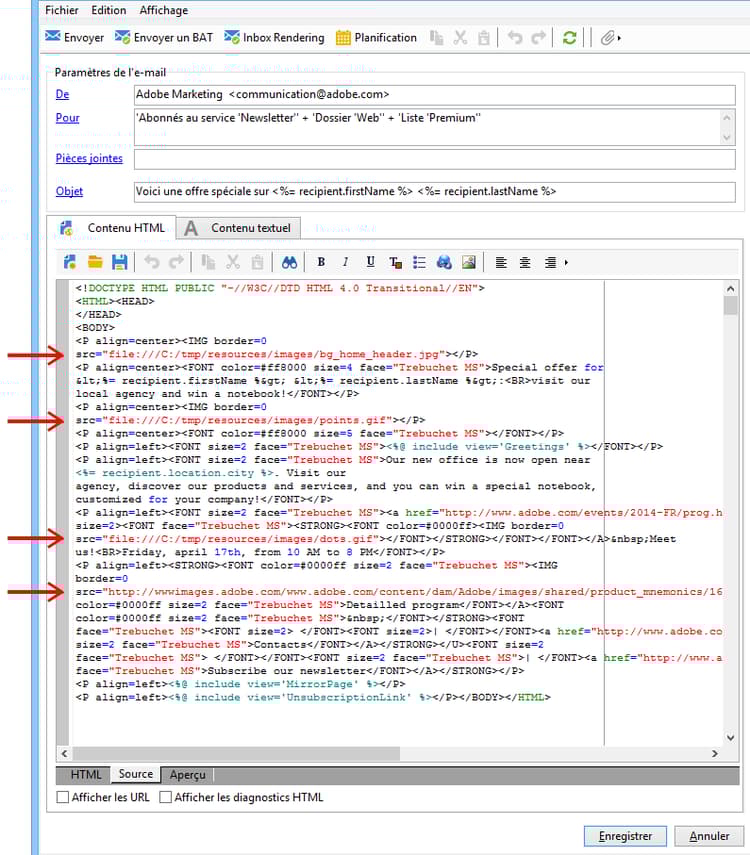This screenshot has width=750, height=855.
Task: Click the green refresh icon
Action: pos(569,38)
